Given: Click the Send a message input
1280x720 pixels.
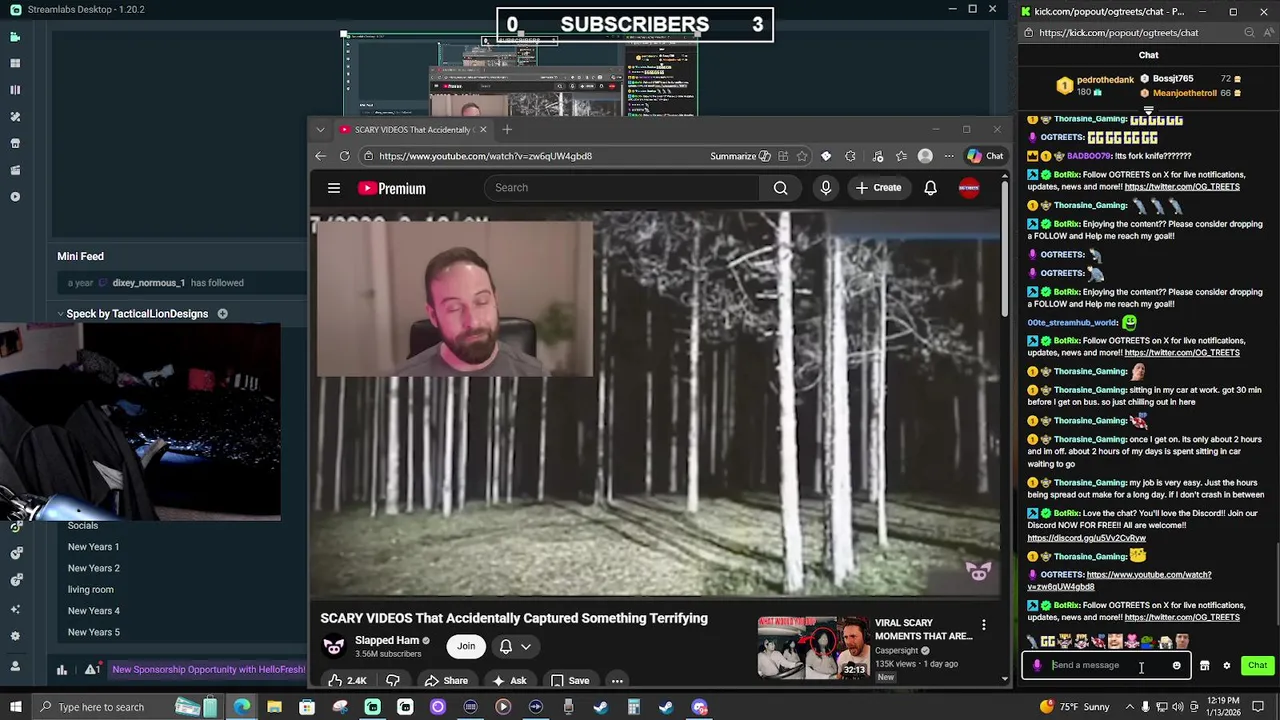Looking at the screenshot, I should click(x=1105, y=665).
